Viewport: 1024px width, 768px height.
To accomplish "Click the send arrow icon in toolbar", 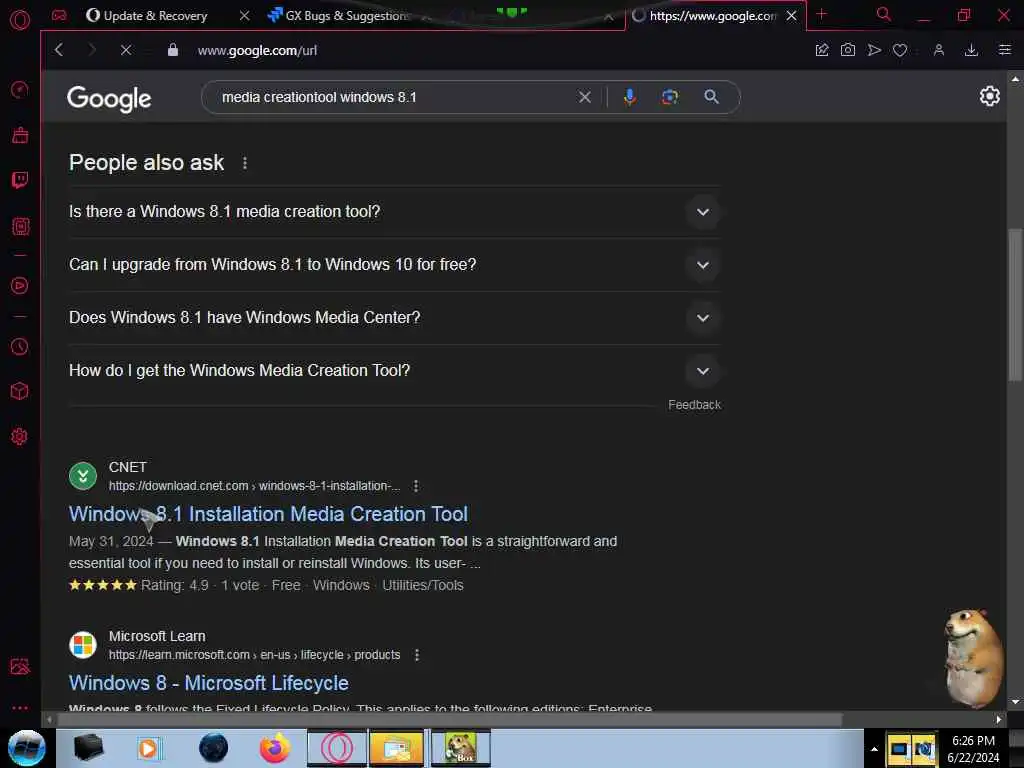I will [x=874, y=50].
